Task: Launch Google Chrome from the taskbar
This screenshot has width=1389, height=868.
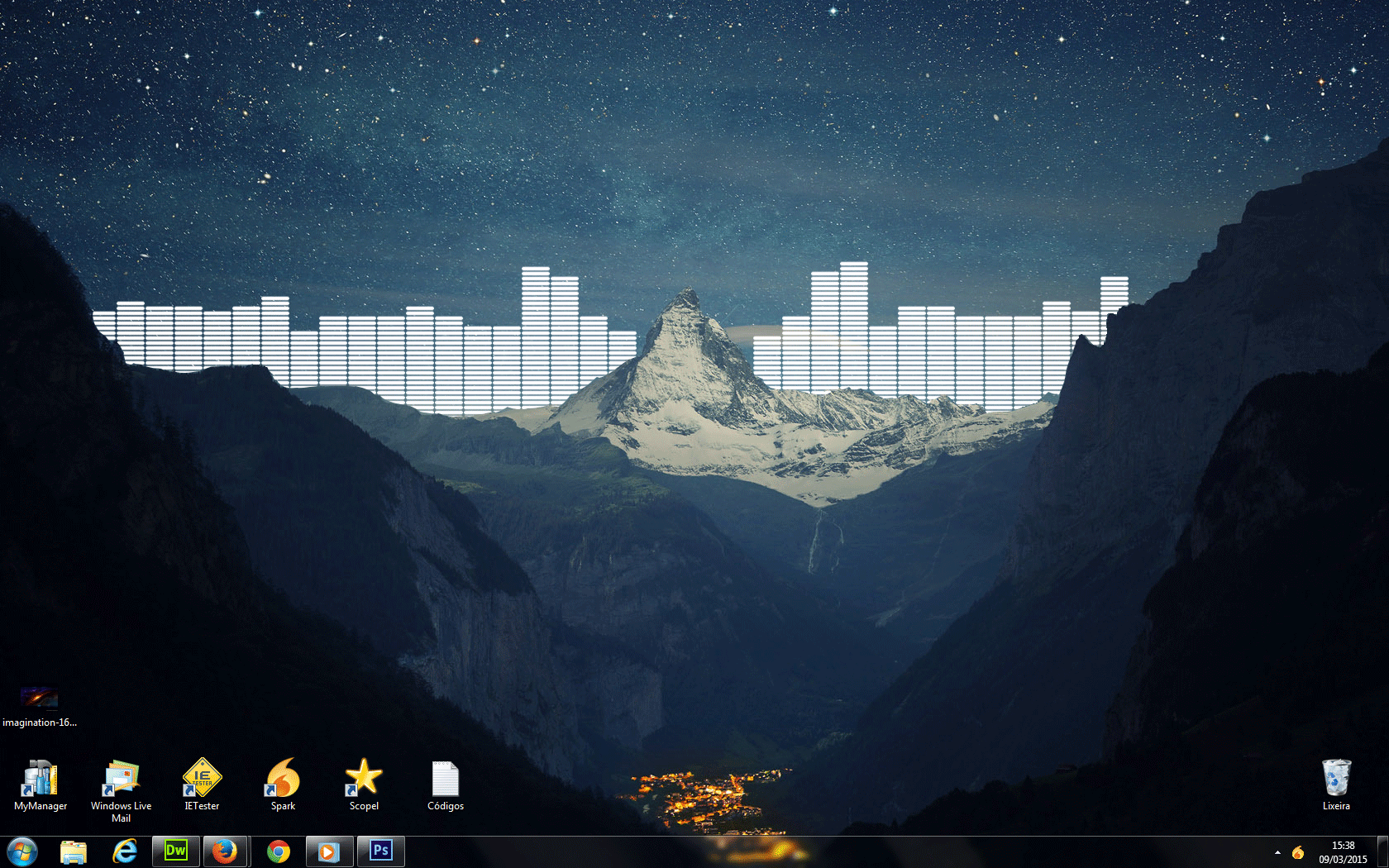Action: [278, 851]
